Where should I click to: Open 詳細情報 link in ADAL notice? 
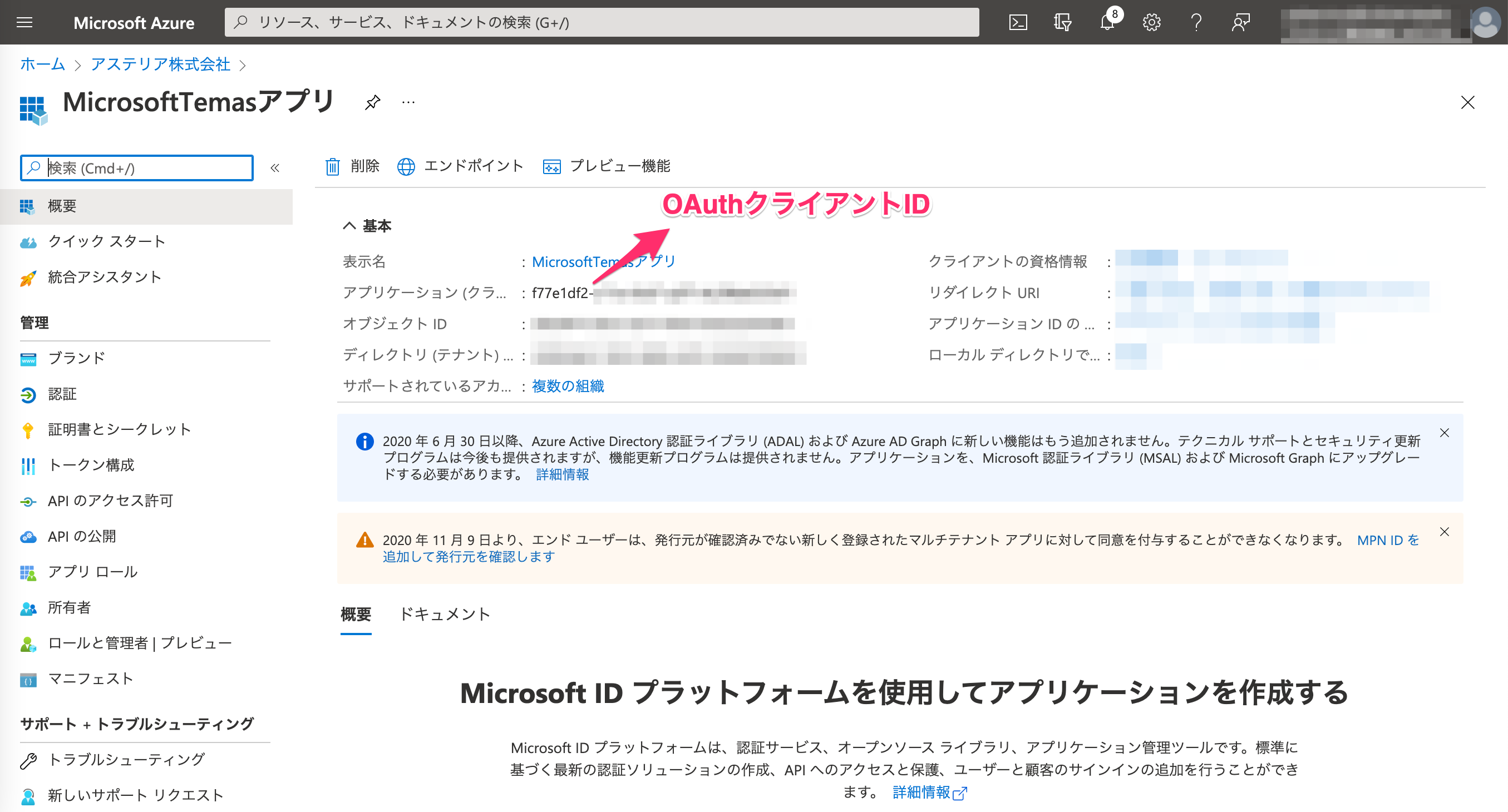click(x=563, y=474)
